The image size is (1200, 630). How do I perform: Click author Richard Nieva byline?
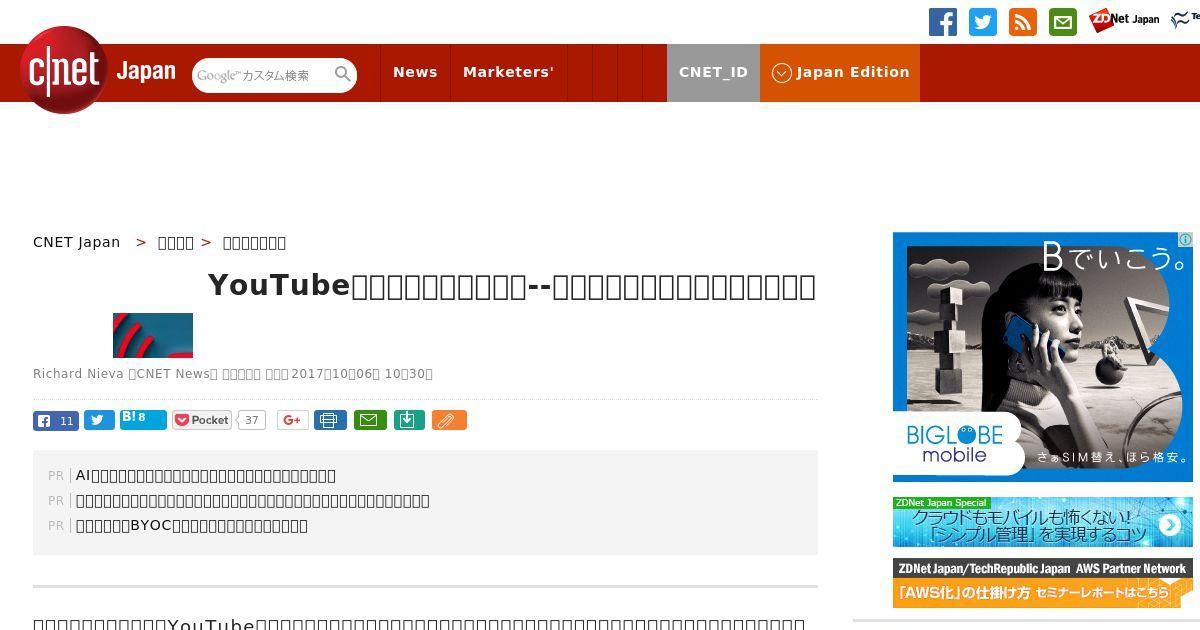coord(78,374)
